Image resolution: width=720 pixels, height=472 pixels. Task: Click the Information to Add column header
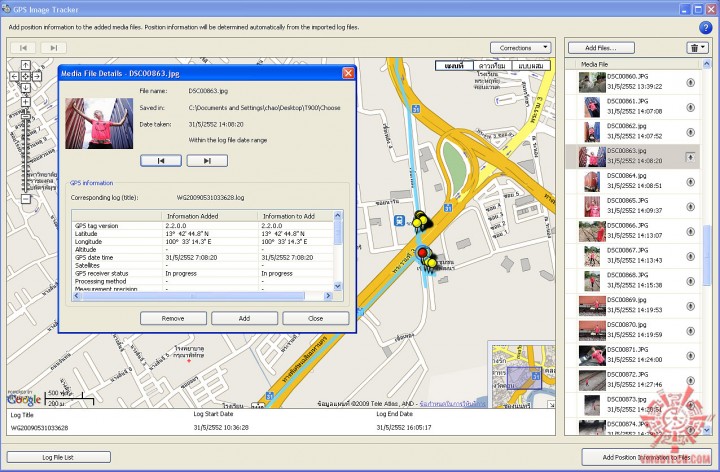(295, 216)
